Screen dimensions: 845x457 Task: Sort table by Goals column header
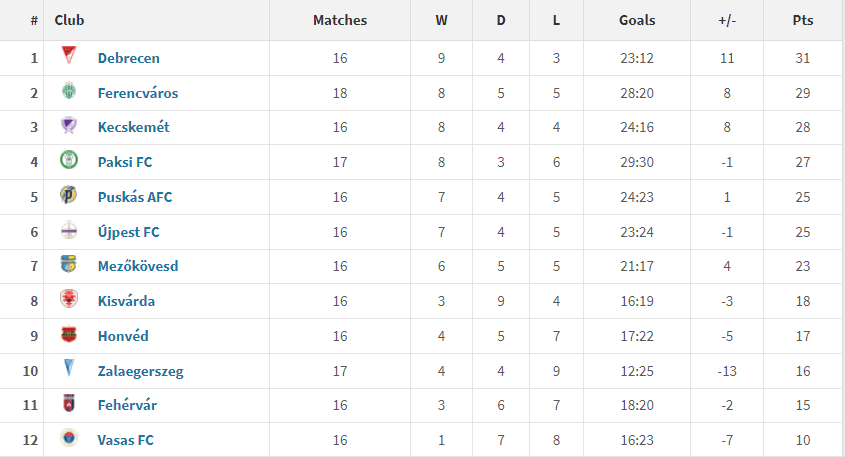tap(637, 20)
